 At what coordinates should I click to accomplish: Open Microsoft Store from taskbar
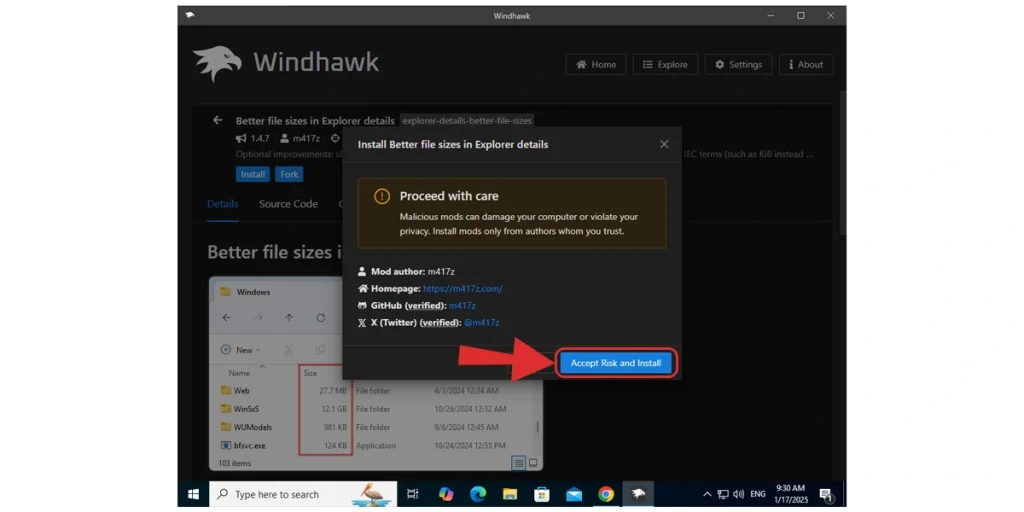[542, 494]
